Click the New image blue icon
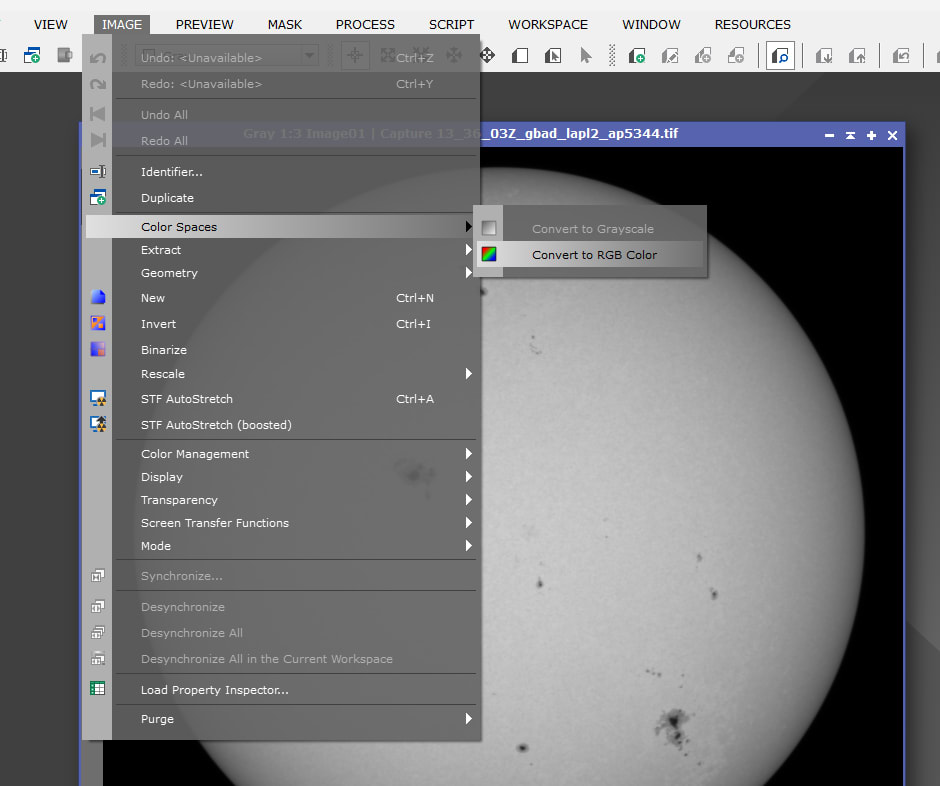 98,297
